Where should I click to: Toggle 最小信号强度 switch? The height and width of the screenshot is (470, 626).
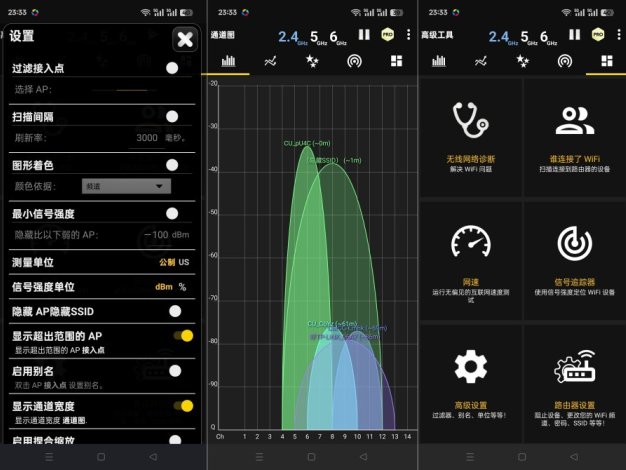[x=172, y=214]
